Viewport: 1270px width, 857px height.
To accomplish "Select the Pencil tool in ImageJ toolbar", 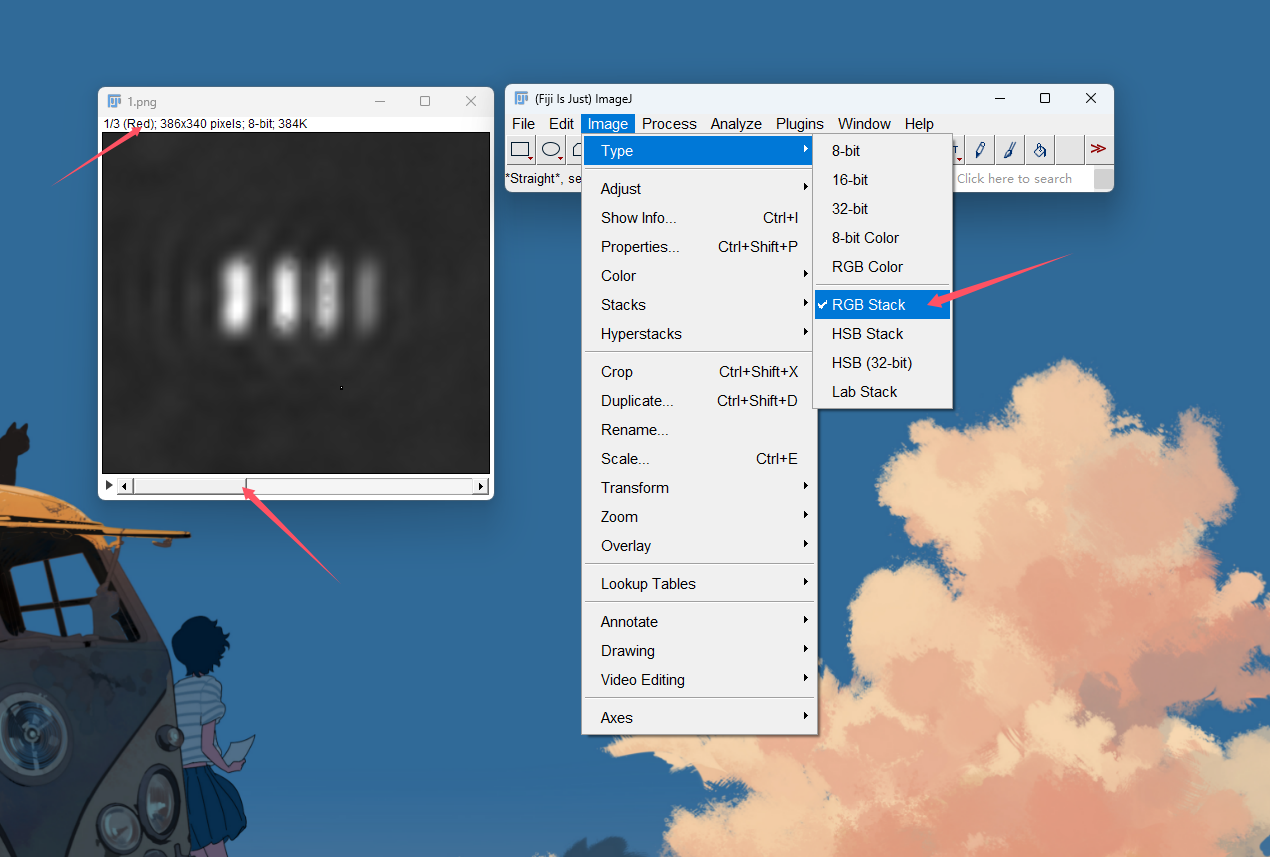I will [980, 150].
